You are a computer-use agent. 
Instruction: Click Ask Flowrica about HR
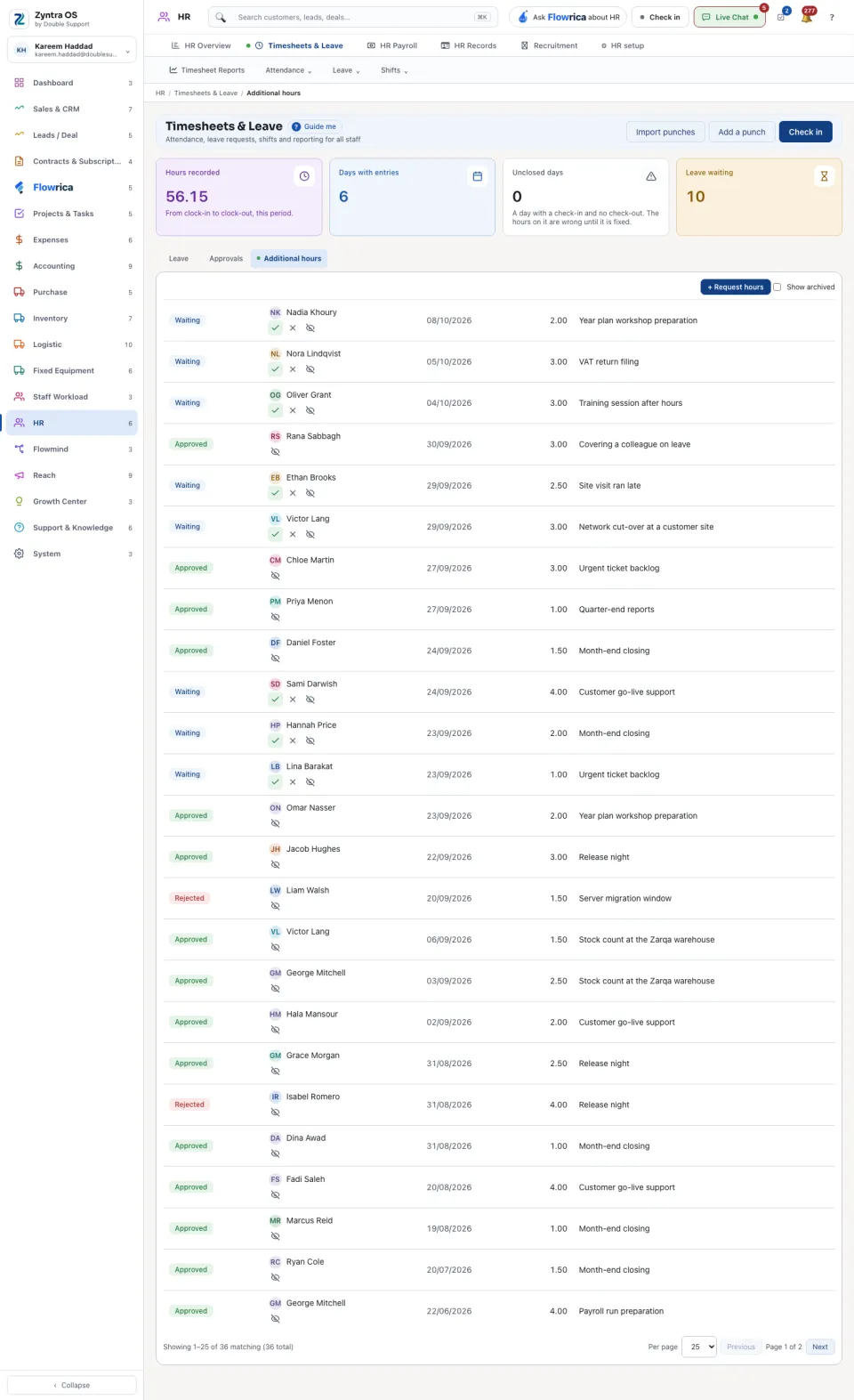[x=568, y=17]
